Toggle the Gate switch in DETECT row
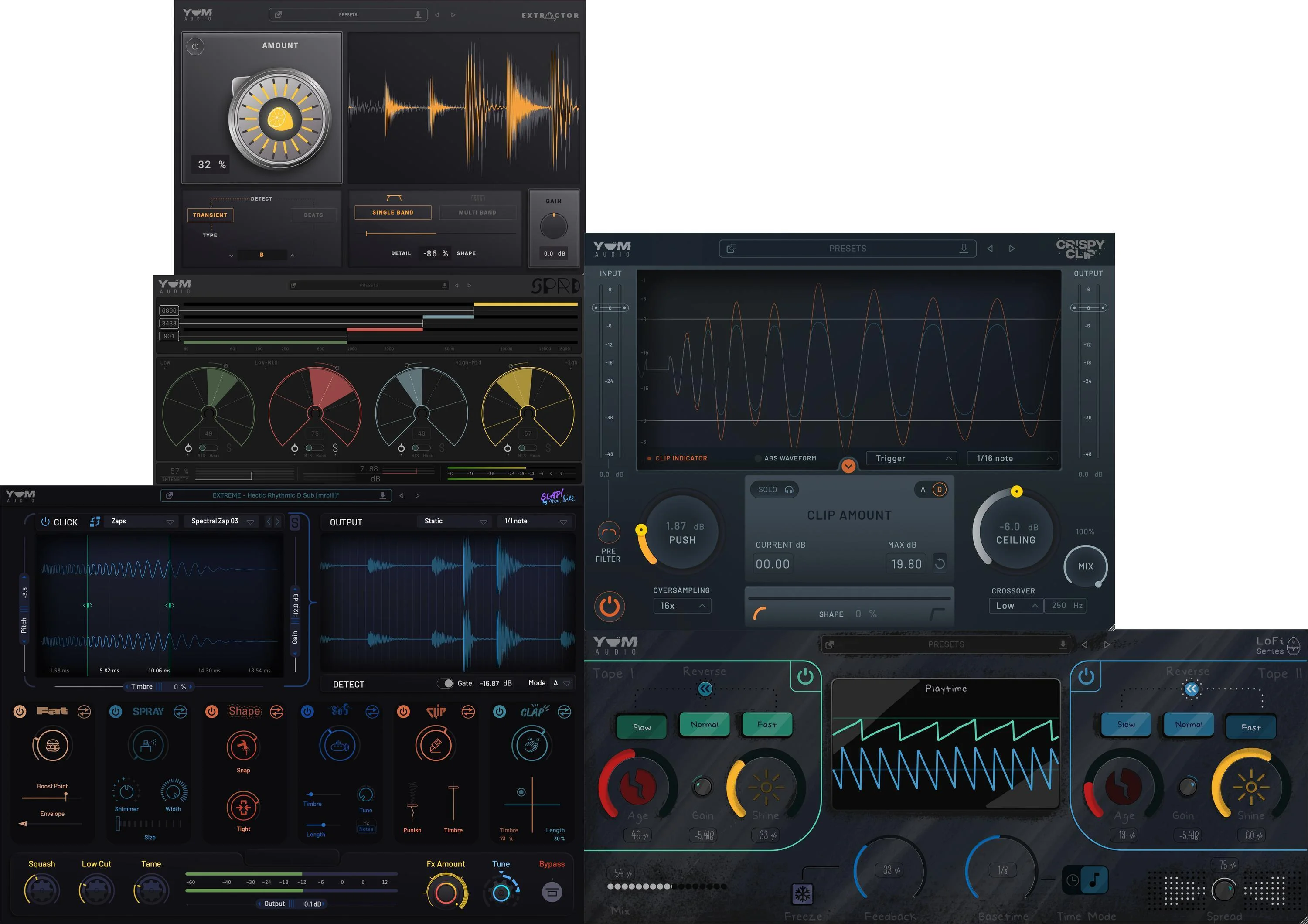The image size is (1308, 924). click(x=445, y=683)
